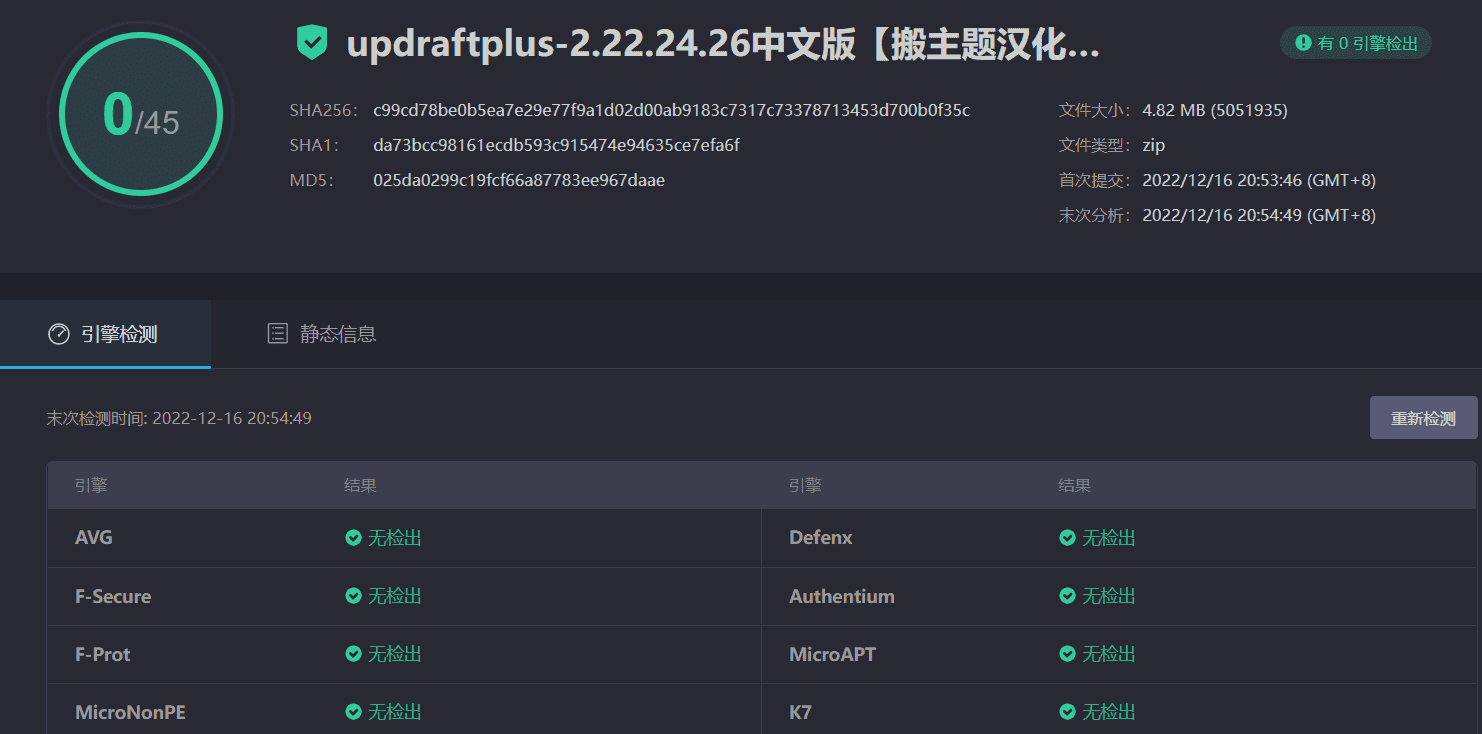
Task: Click the exclamation icon in 有 0 引擎检出 badge
Action: (x=1303, y=43)
